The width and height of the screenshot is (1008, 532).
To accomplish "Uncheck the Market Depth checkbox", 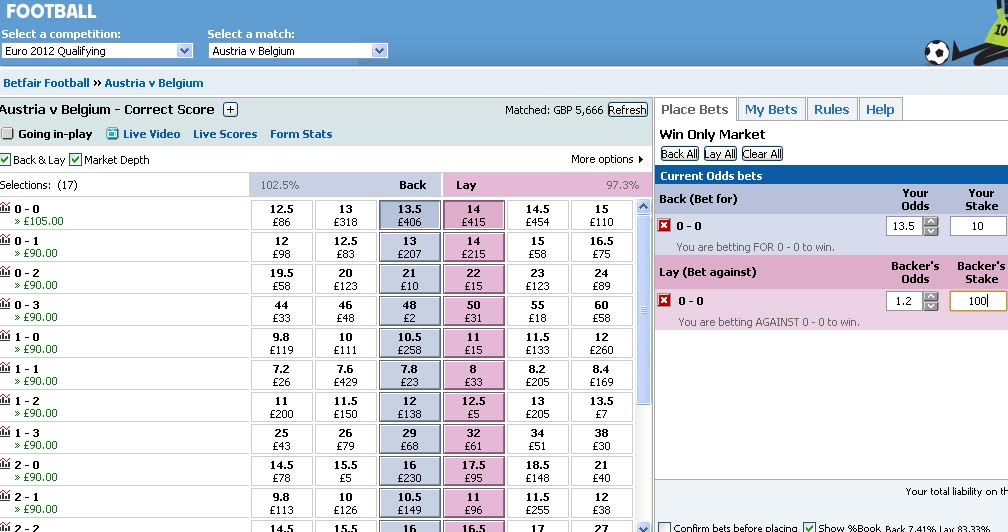I will 75,159.
